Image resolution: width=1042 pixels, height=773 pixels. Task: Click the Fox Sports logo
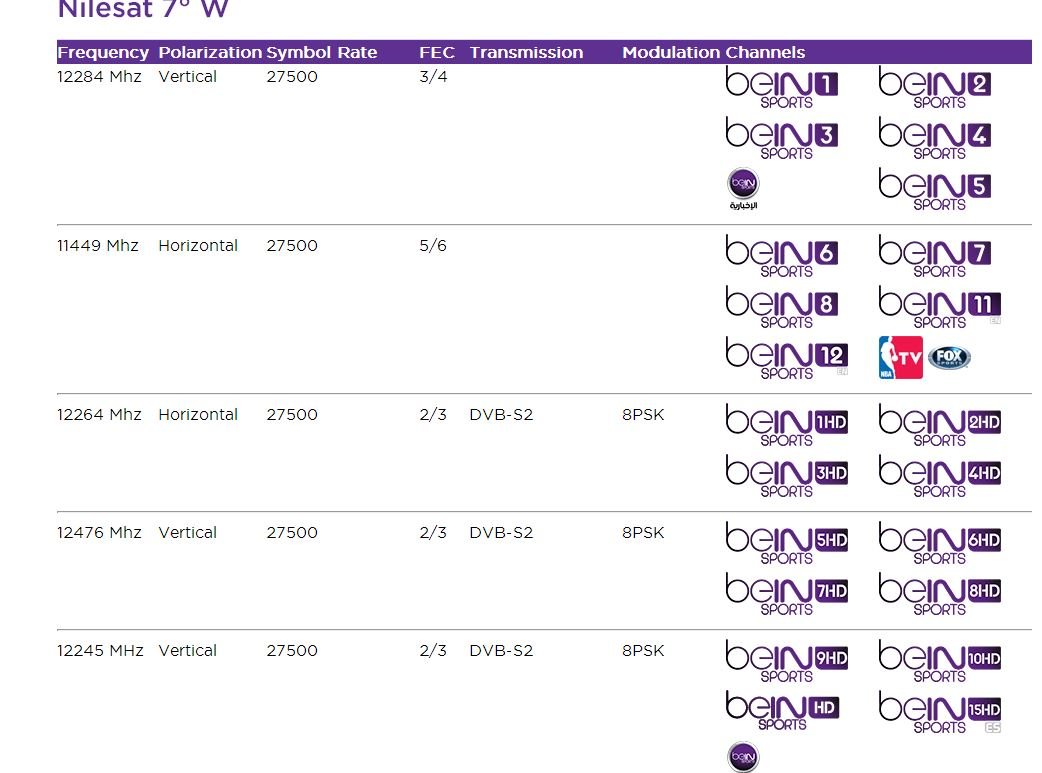coord(949,358)
